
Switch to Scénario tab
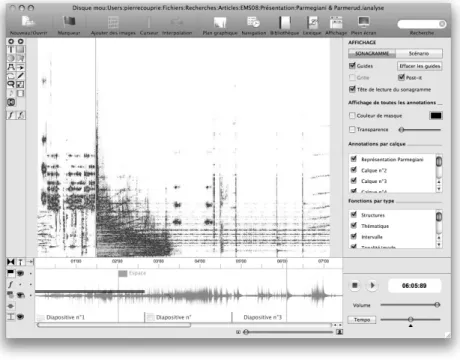point(419,53)
